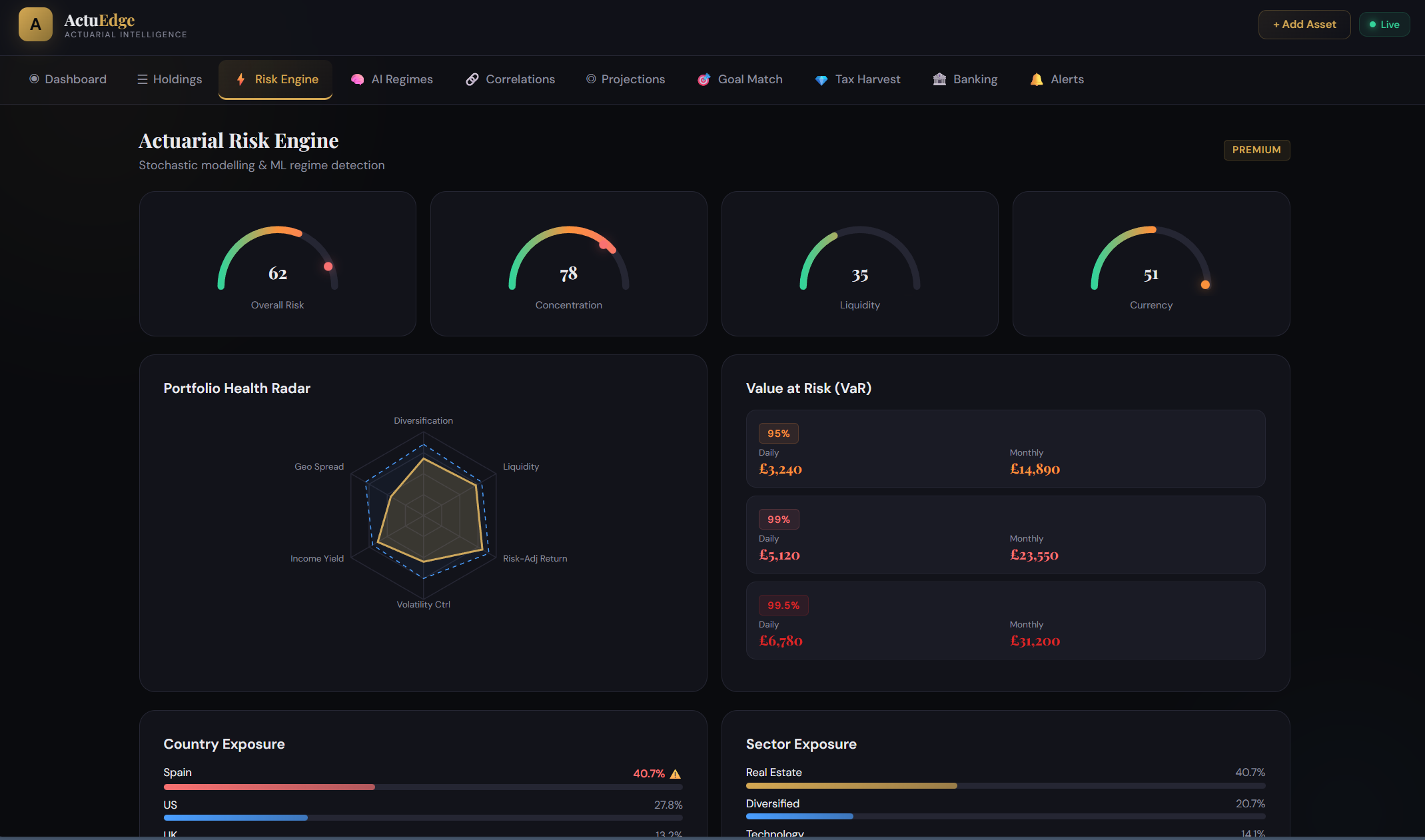This screenshot has width=1425, height=840.
Task: Click the bell icon beside Alerts
Action: pos(1037,79)
